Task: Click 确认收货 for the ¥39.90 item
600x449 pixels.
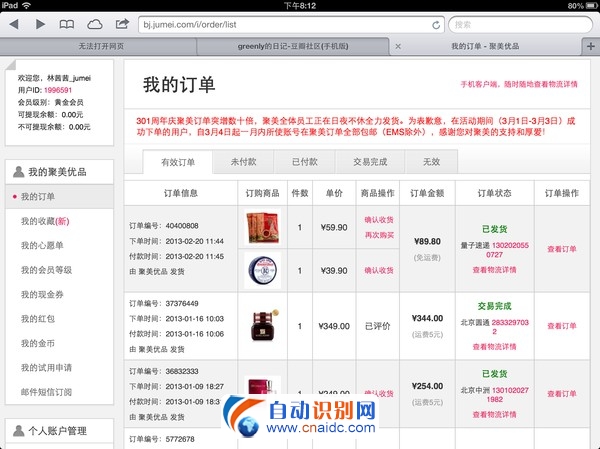Action: pos(379,271)
